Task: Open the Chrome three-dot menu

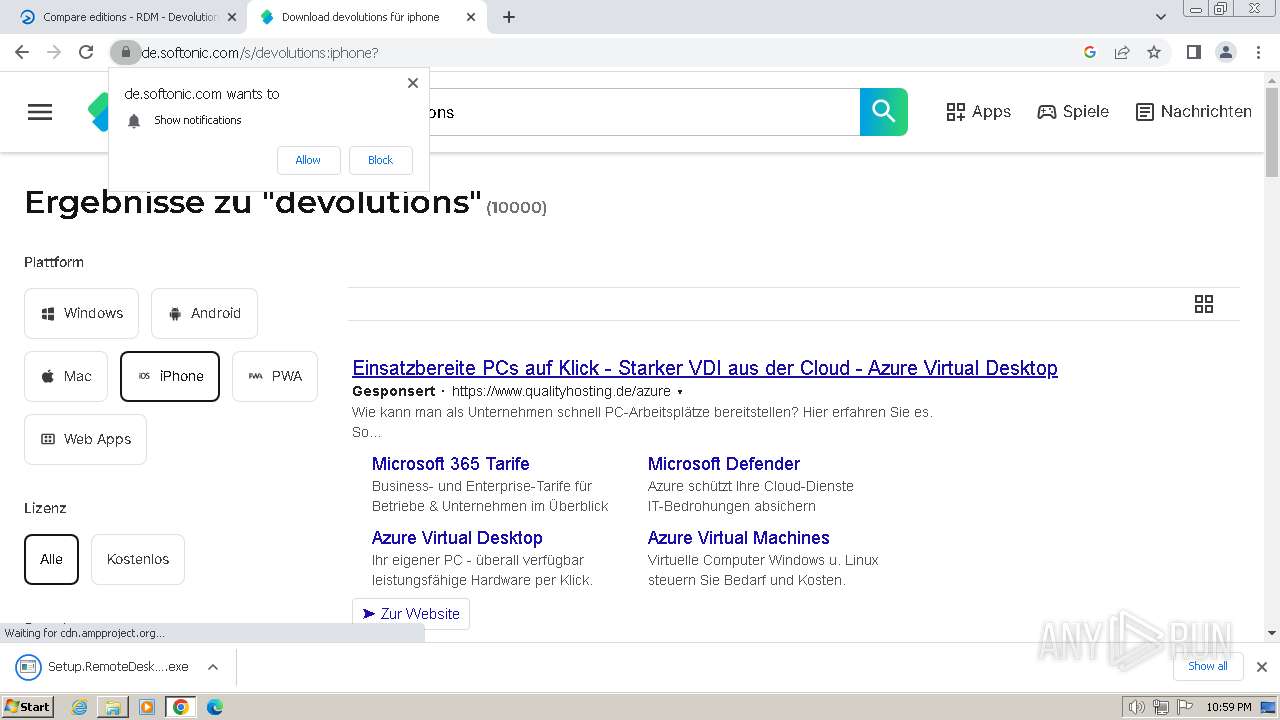Action: pyautogui.click(x=1258, y=52)
